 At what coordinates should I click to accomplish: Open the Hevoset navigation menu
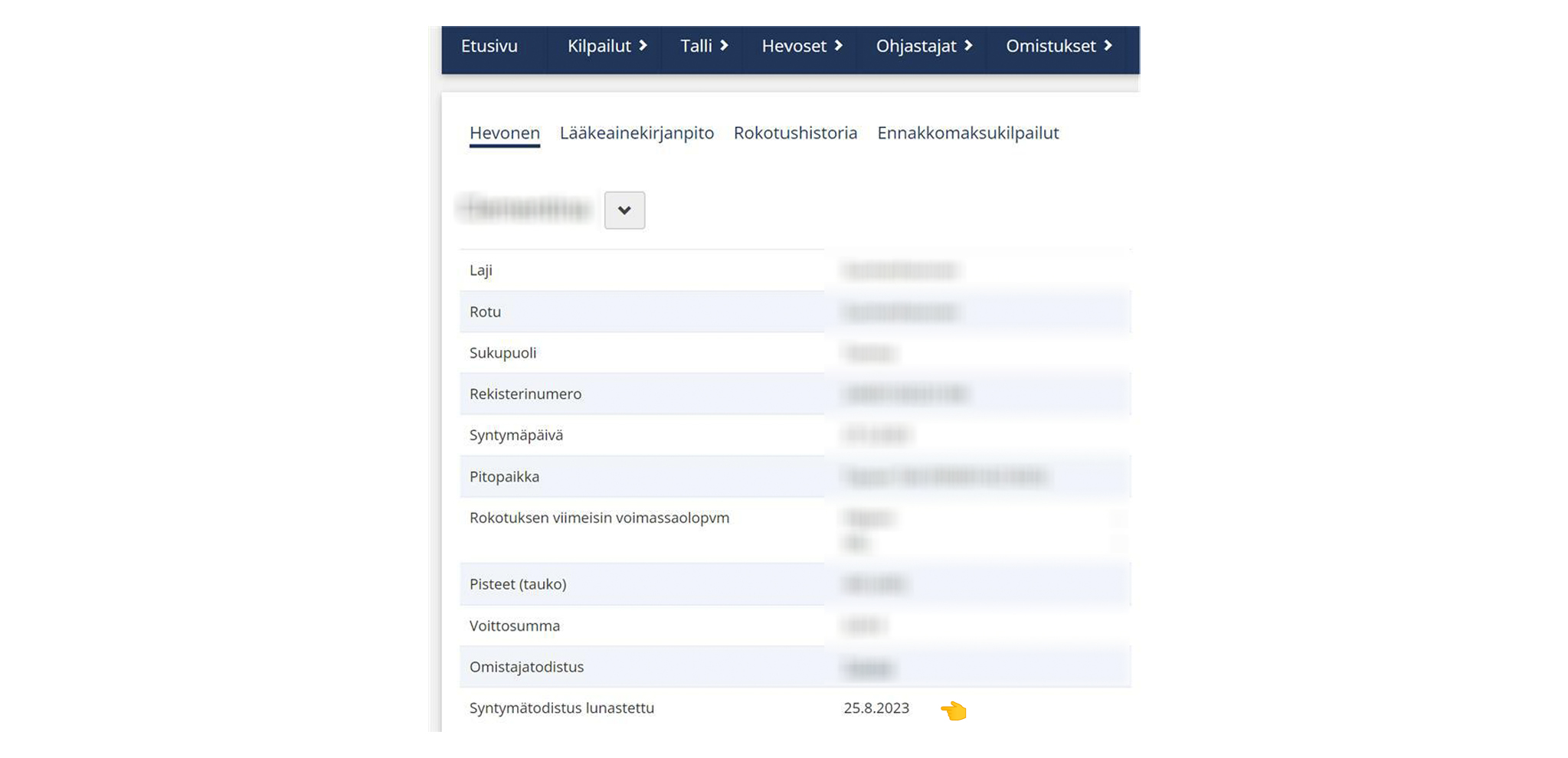click(x=794, y=47)
